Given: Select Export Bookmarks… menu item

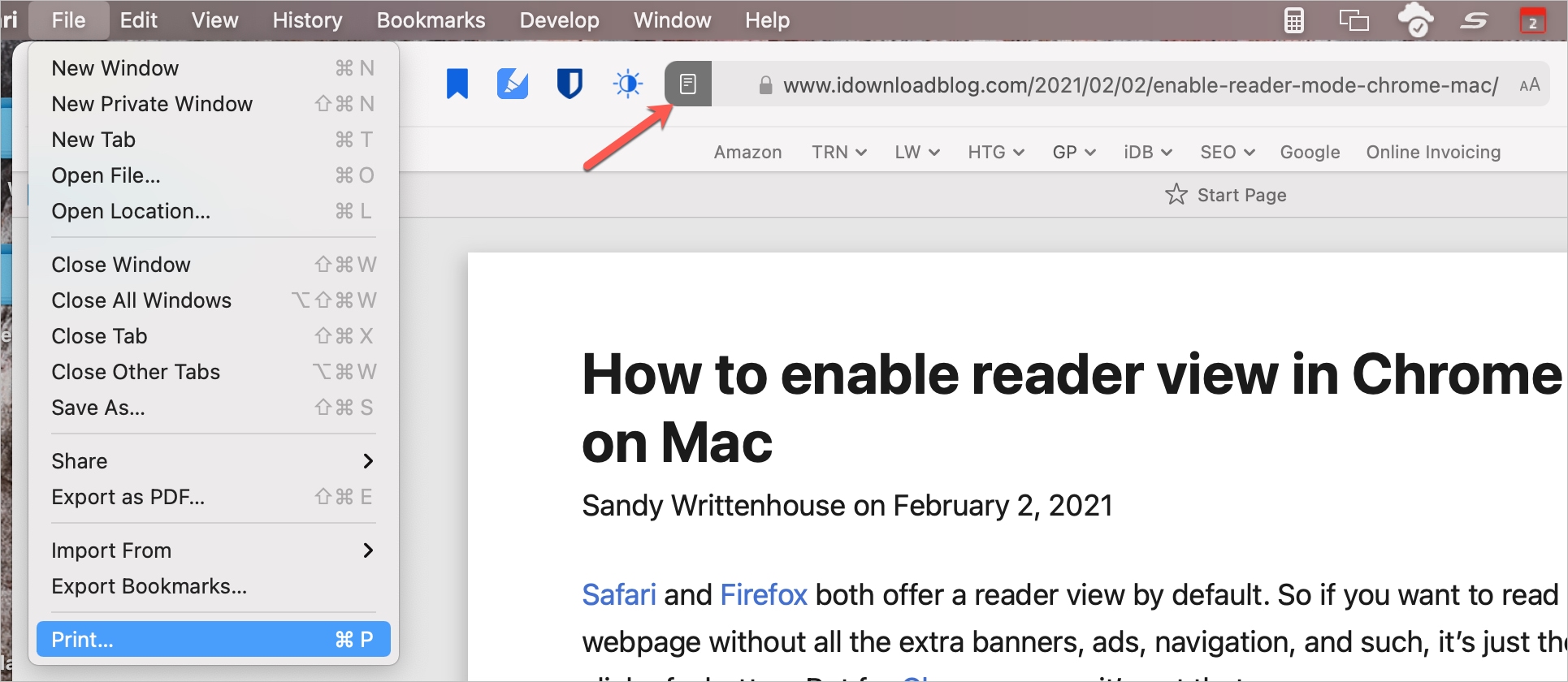Looking at the screenshot, I should tap(213, 586).
